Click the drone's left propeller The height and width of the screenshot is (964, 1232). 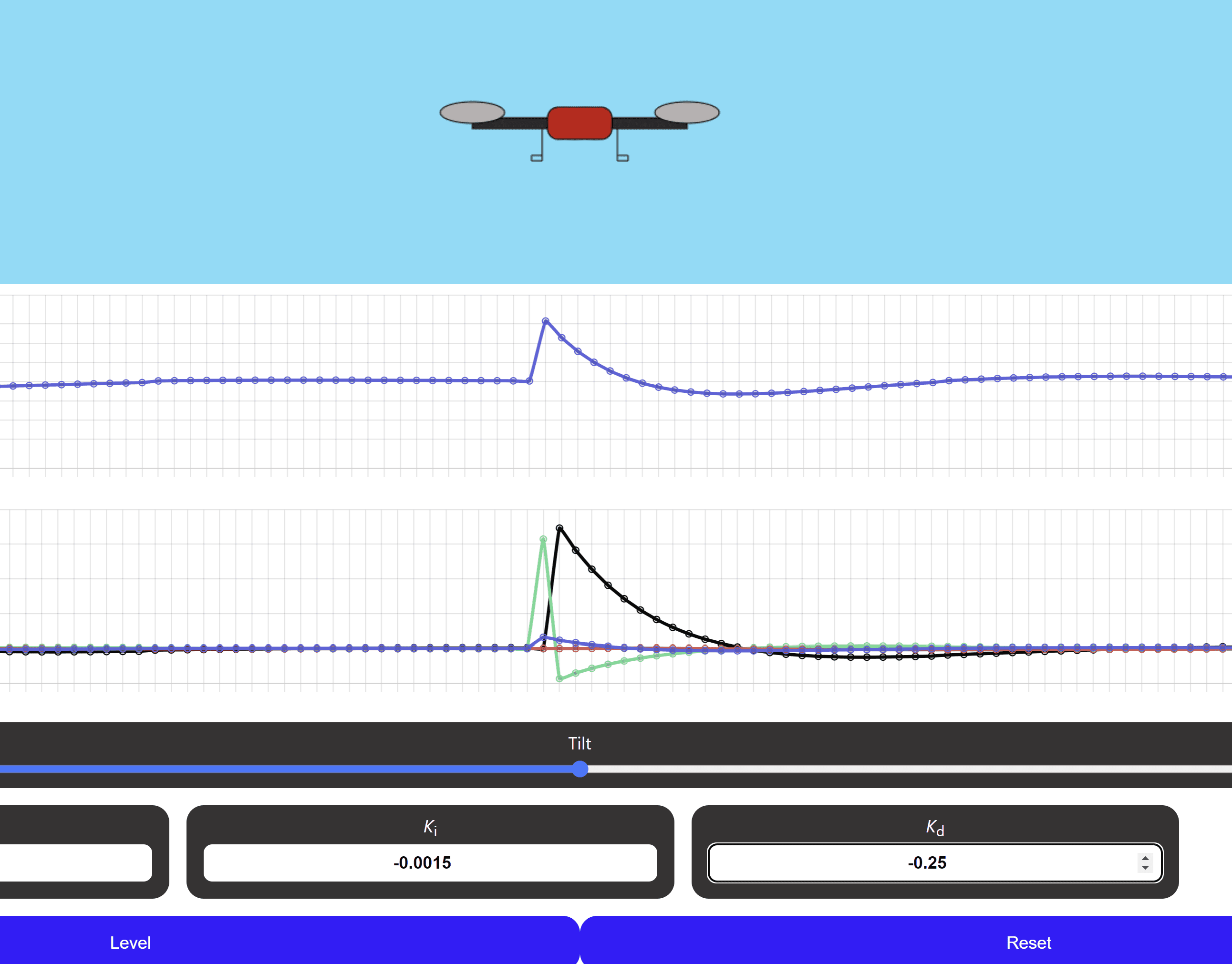472,112
